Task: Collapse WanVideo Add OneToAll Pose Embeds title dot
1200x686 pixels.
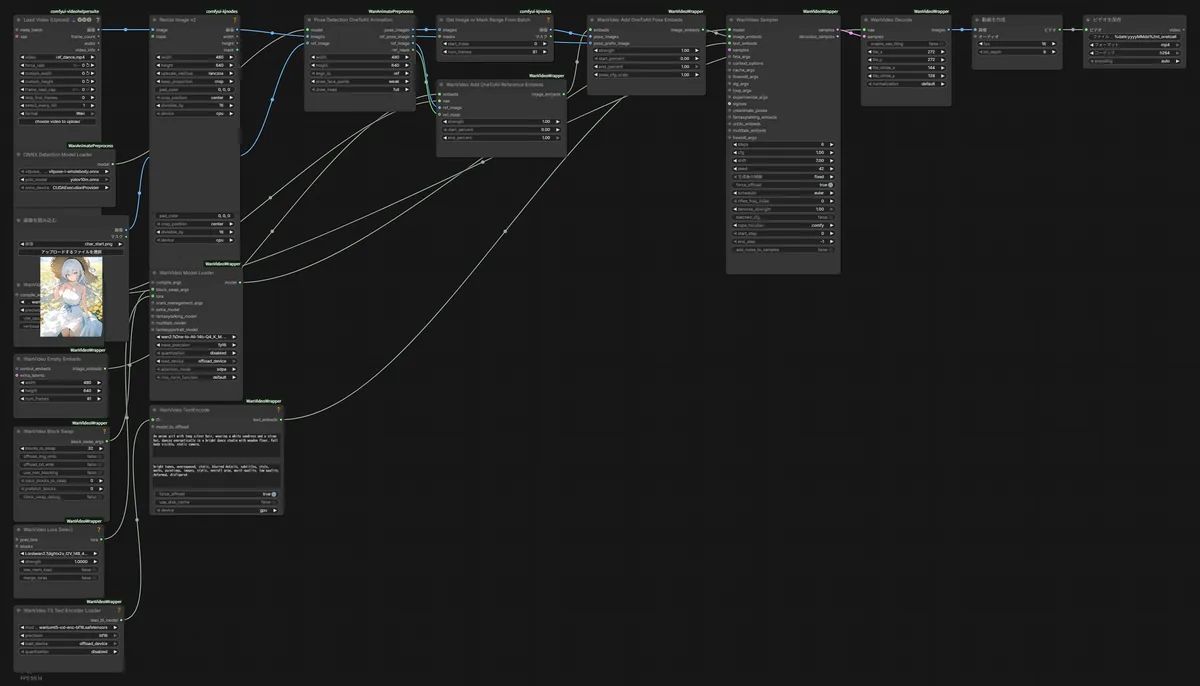Action: [x=592, y=19]
